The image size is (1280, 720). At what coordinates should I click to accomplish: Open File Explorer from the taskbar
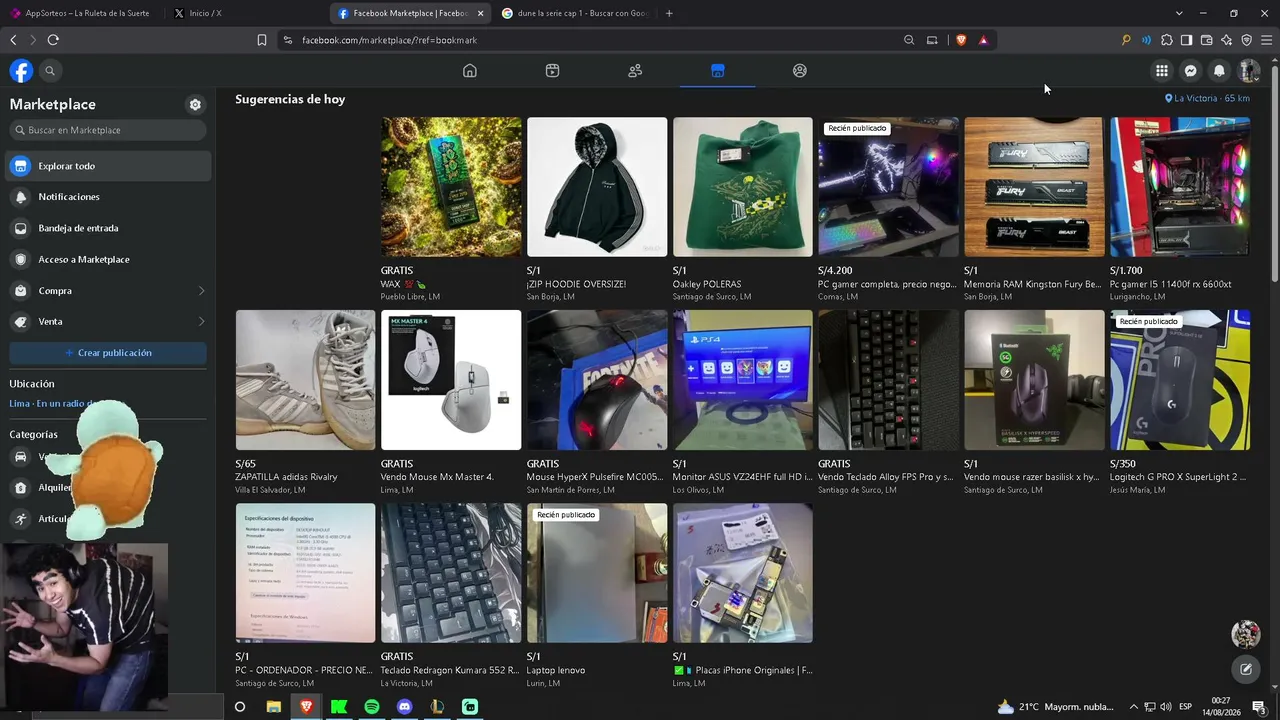pos(273,707)
